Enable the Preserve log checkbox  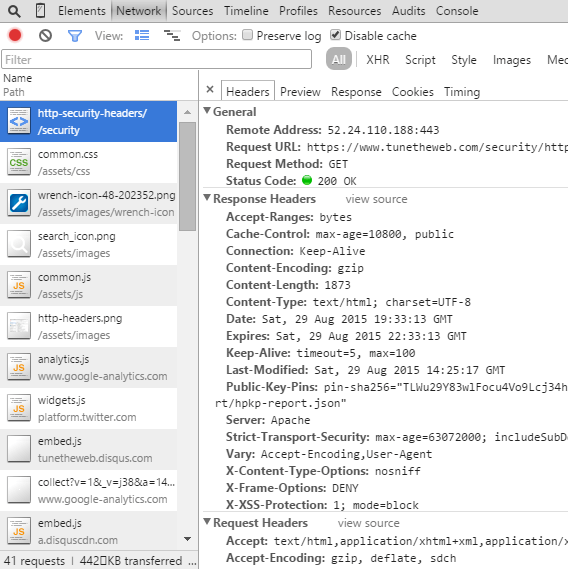coord(248,35)
